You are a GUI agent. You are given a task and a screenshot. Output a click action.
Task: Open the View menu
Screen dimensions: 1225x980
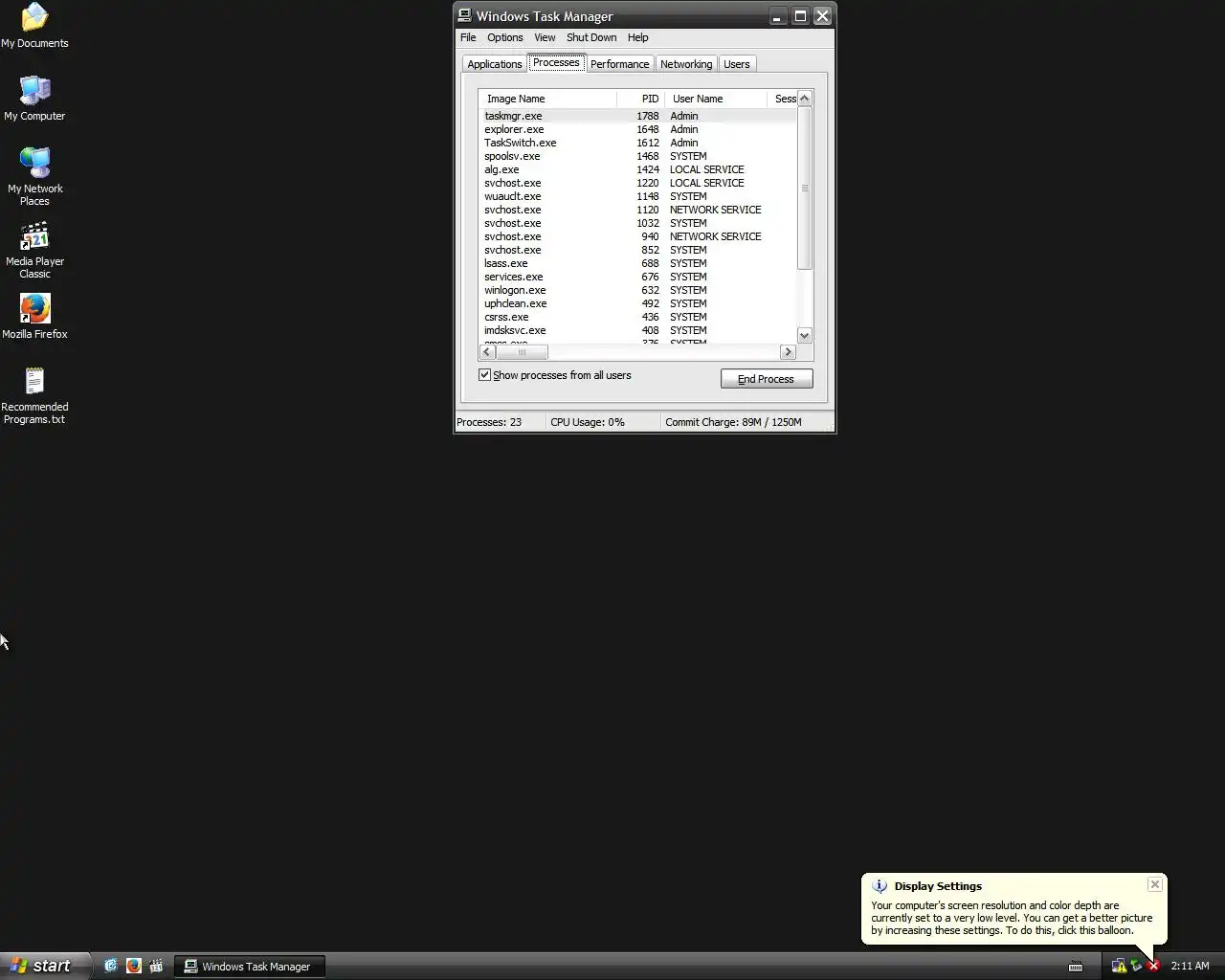[x=545, y=37]
